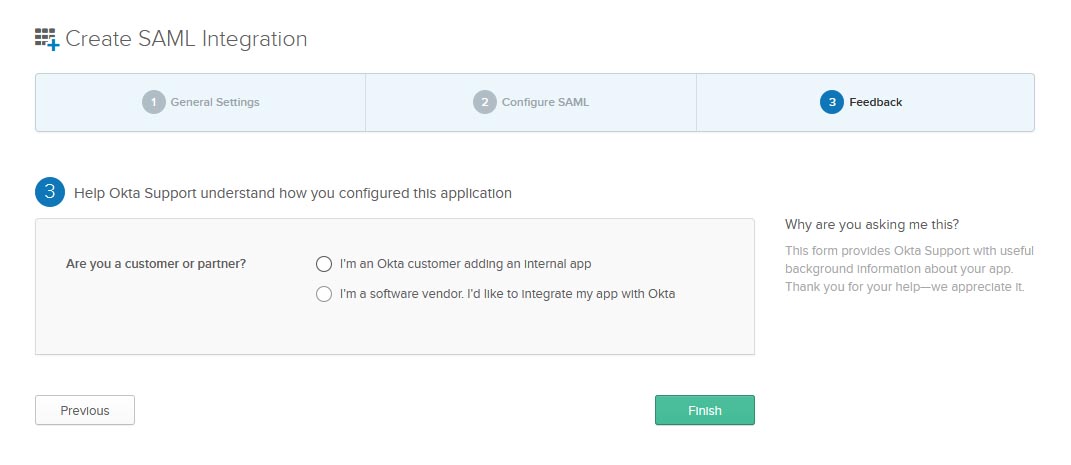Viewport: 1071px width, 465px height.
Task: Switch to the Feedback step
Action: 875,102
